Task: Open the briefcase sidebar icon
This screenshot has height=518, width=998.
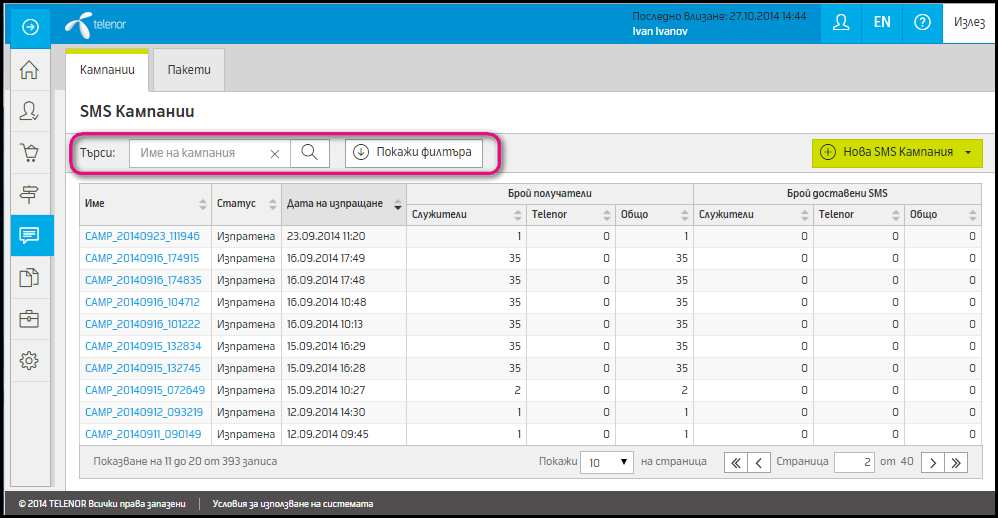Action: tap(29, 319)
